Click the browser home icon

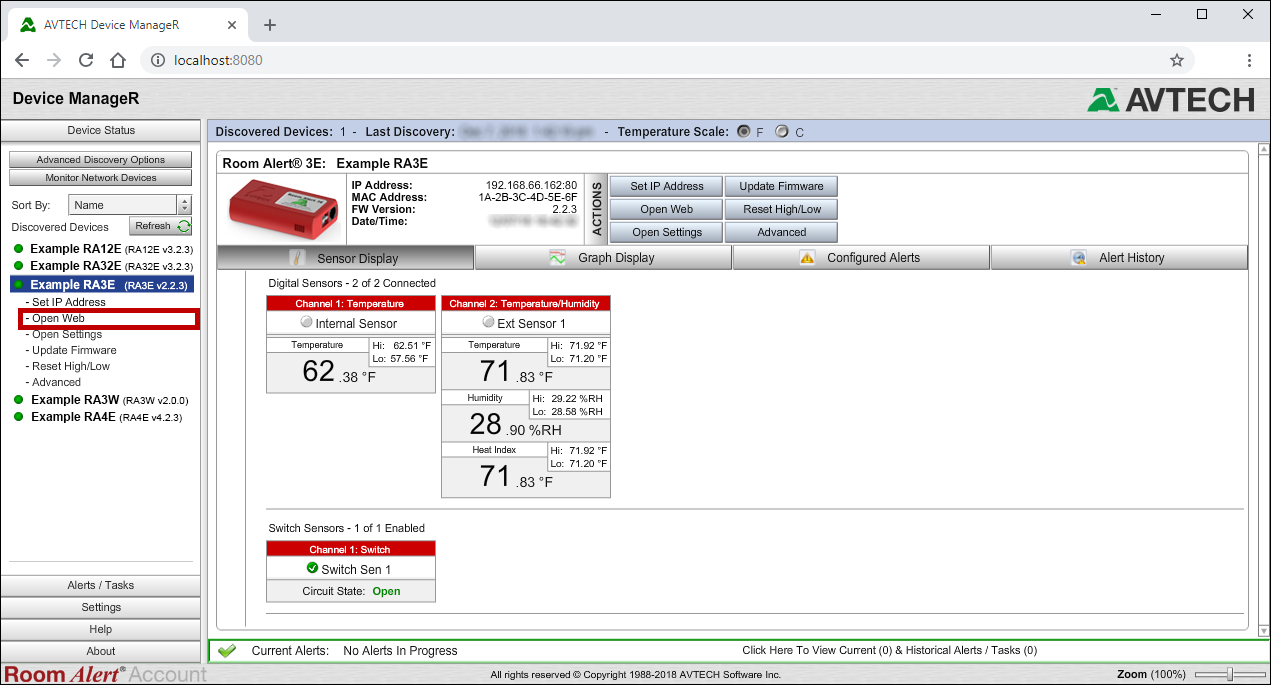[x=118, y=60]
